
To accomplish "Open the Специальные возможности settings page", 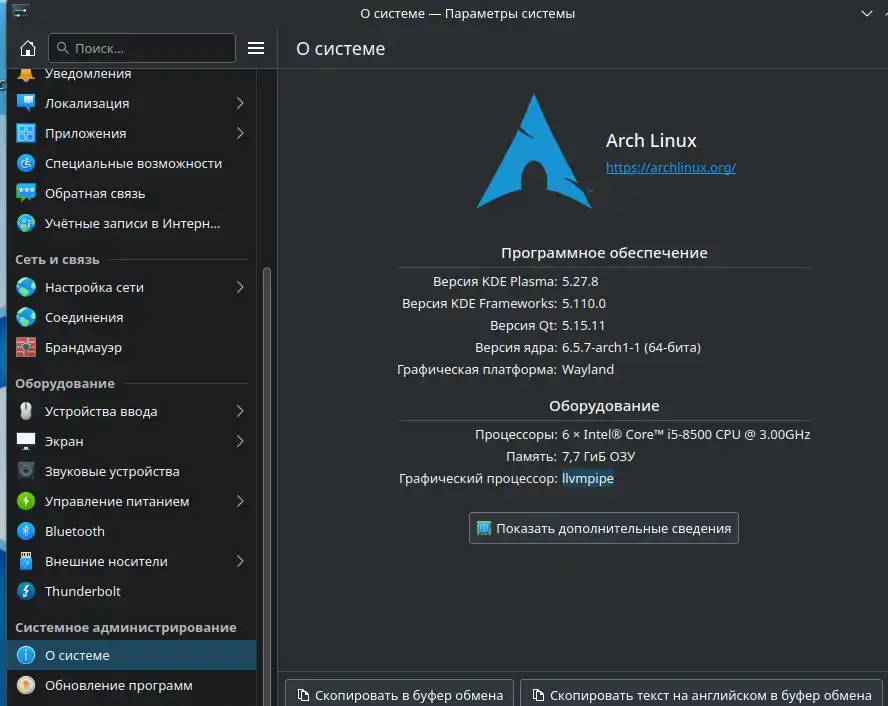I will (x=131, y=163).
